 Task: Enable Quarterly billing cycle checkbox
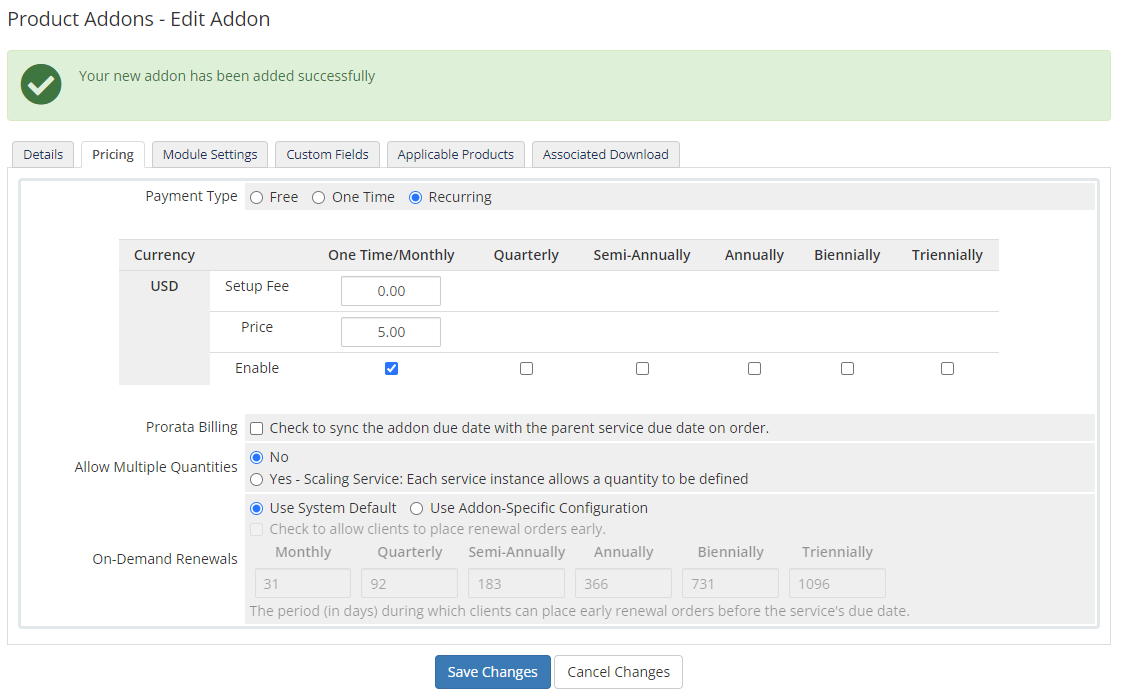526,369
